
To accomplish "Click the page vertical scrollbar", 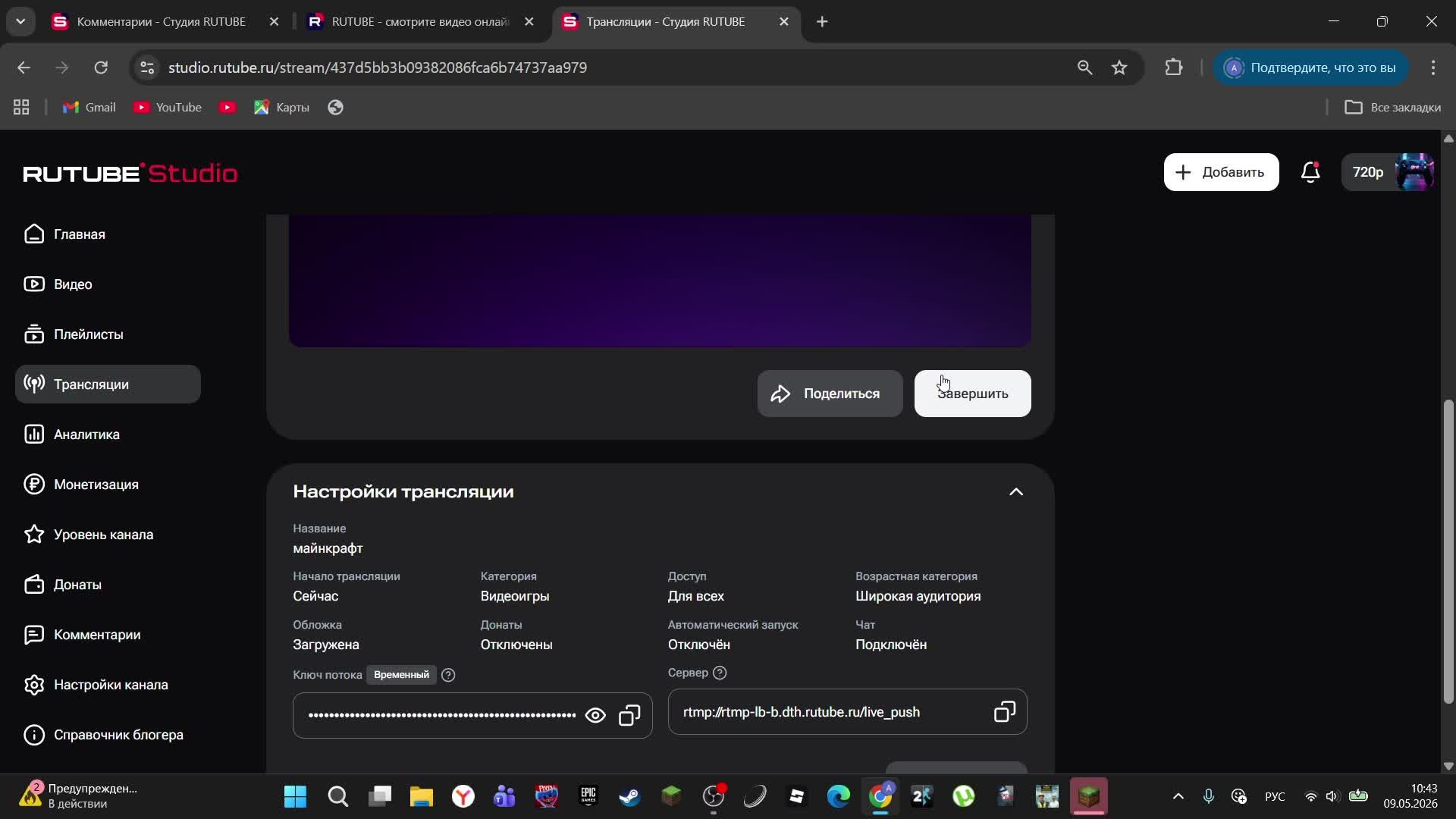I will pyautogui.click(x=1448, y=551).
